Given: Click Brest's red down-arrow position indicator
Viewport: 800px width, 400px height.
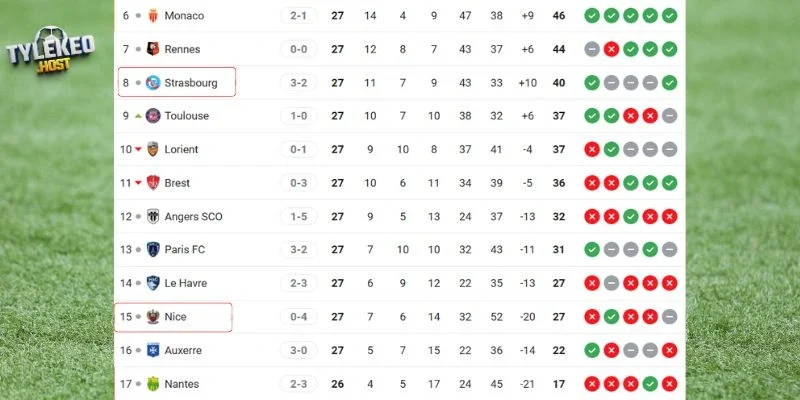Looking at the screenshot, I should pos(138,183).
